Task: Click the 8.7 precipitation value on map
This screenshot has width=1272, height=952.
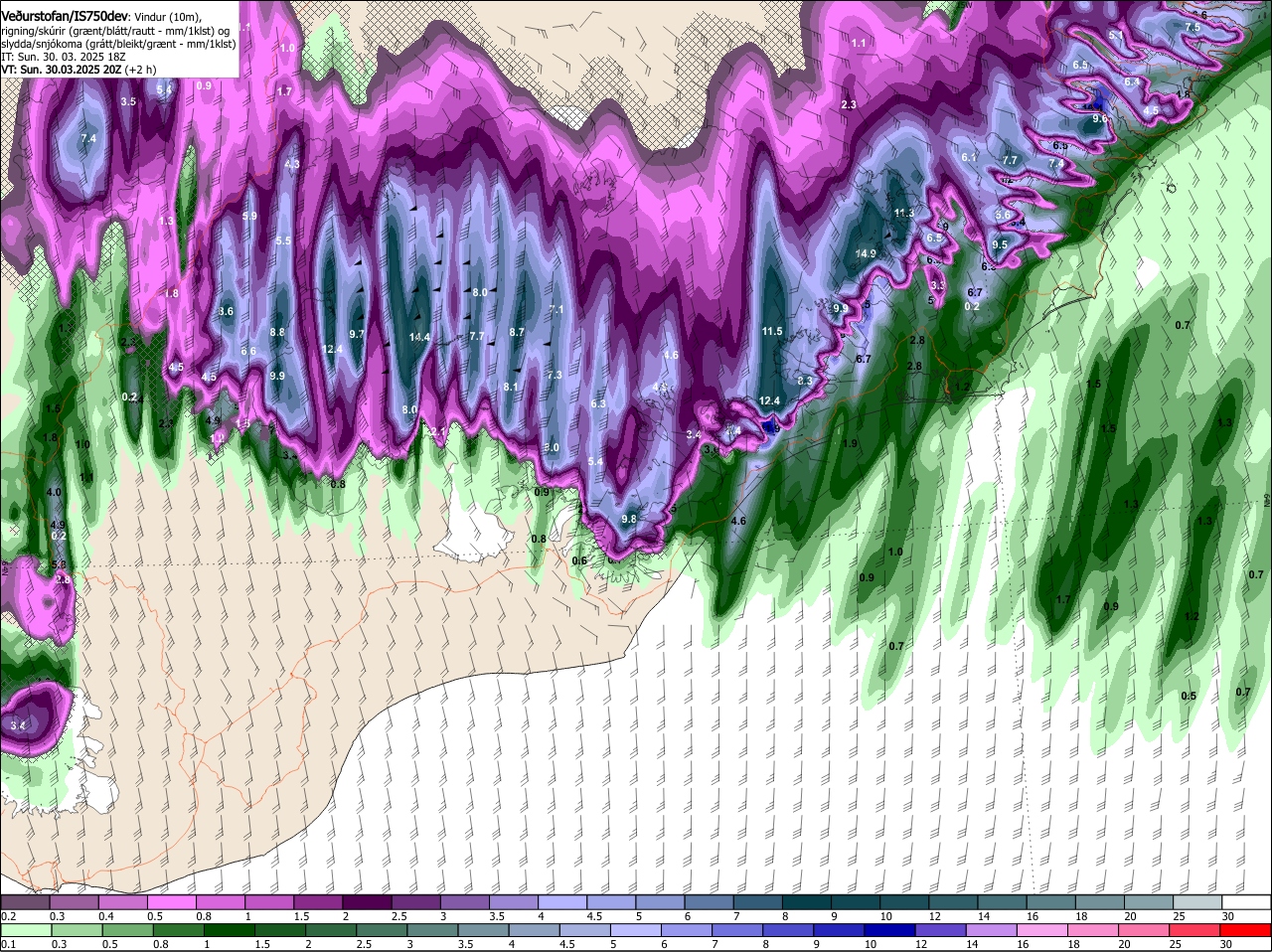Action: tap(517, 332)
